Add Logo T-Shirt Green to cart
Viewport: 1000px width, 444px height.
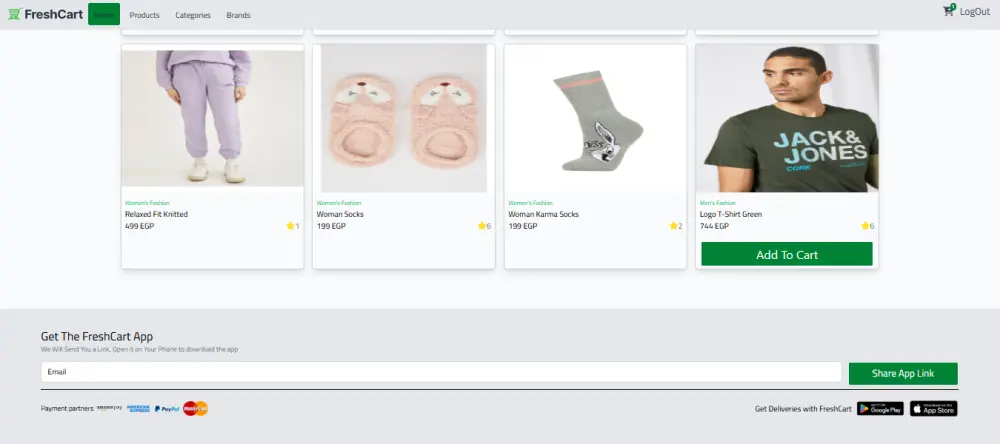click(787, 255)
